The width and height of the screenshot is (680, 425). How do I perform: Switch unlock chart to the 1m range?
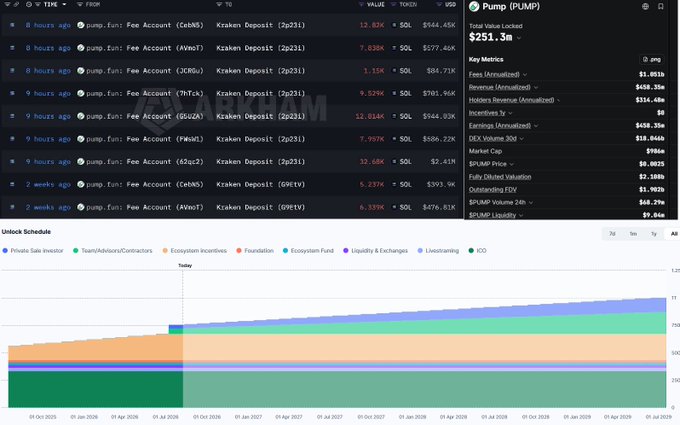click(633, 234)
